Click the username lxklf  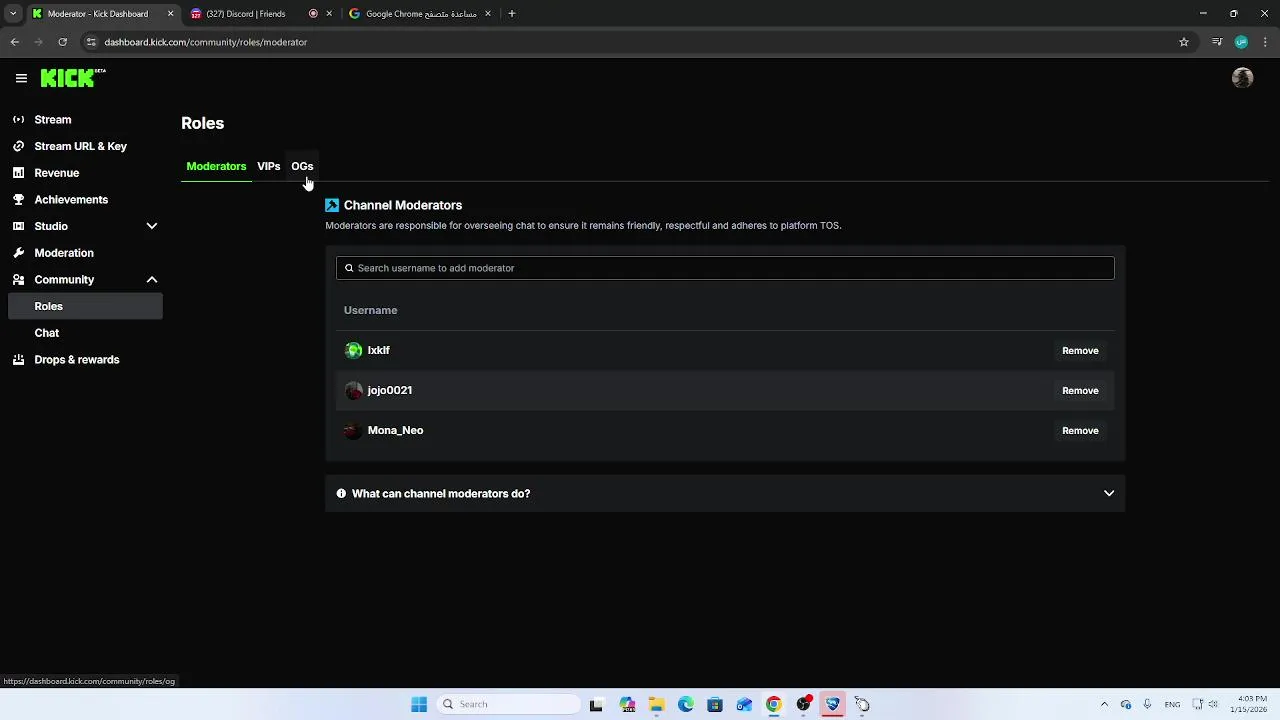[378, 350]
